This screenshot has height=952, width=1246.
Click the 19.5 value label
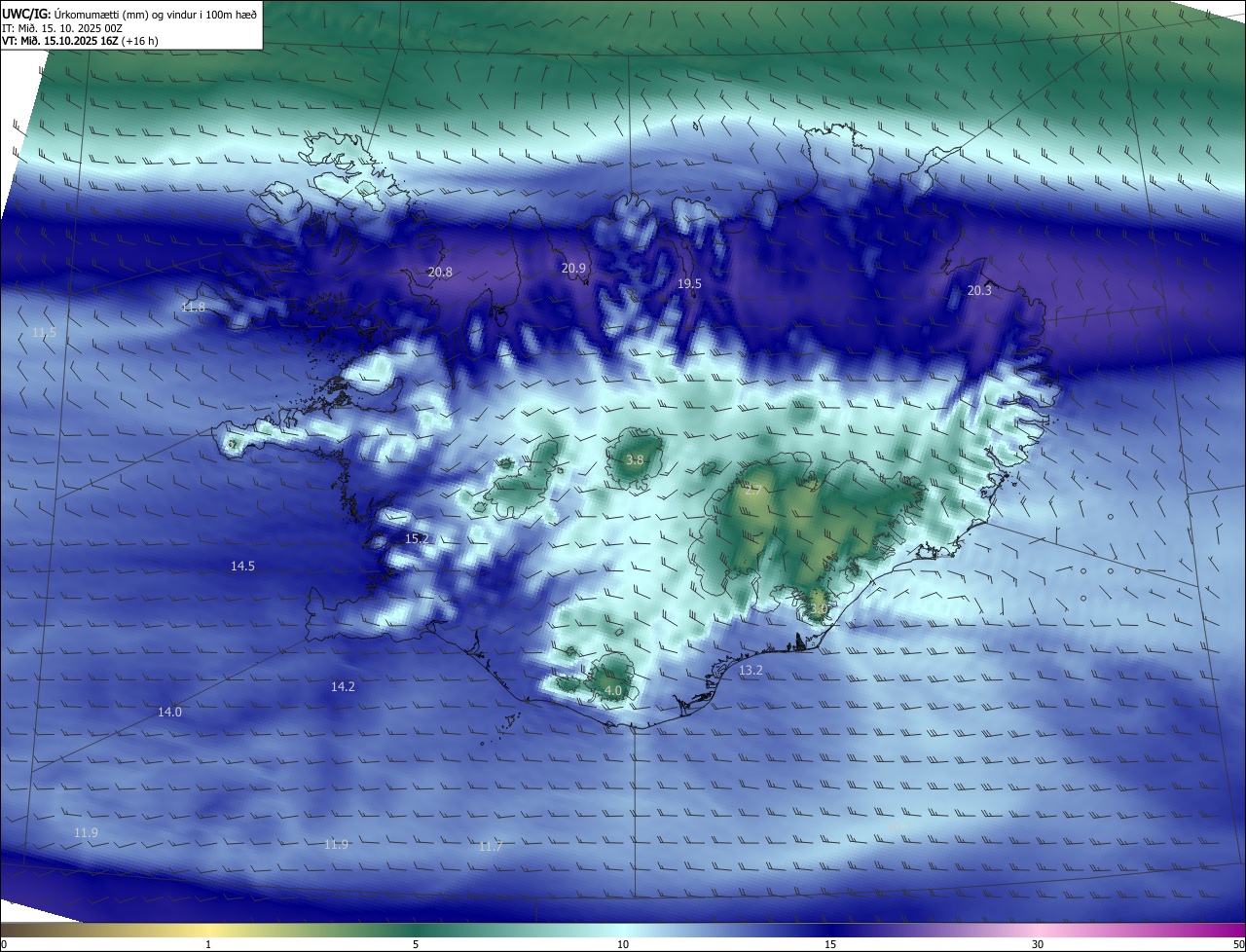[x=689, y=283]
